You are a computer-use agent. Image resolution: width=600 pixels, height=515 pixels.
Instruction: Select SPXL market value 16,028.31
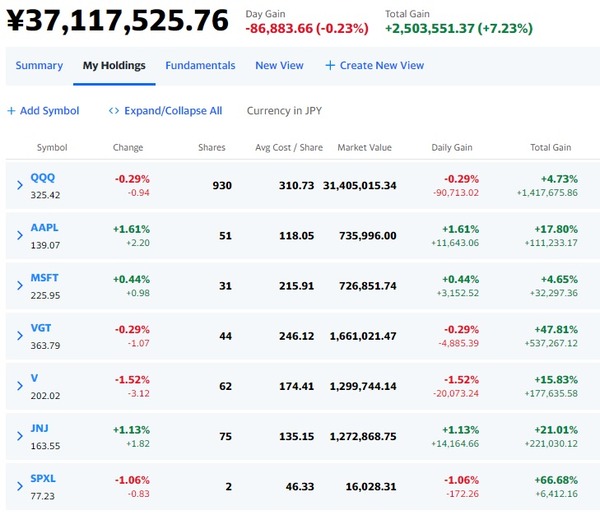pyautogui.click(x=371, y=486)
